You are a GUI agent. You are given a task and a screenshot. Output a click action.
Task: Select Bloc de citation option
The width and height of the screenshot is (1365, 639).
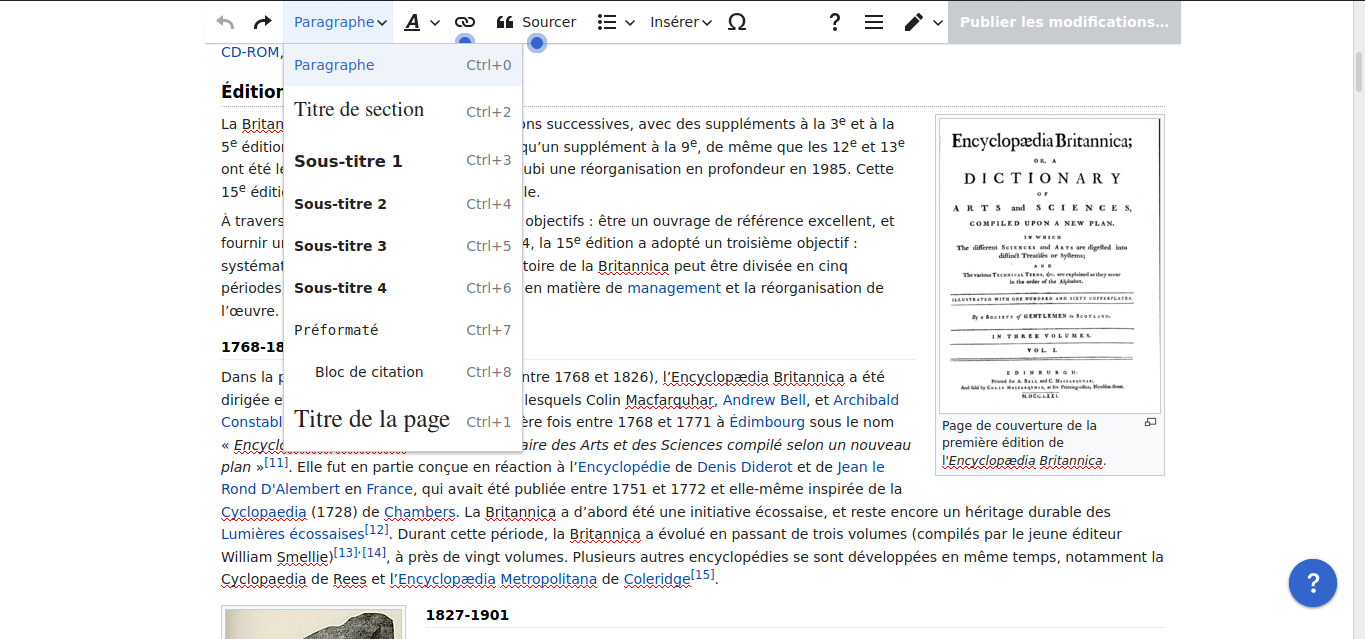click(403, 372)
